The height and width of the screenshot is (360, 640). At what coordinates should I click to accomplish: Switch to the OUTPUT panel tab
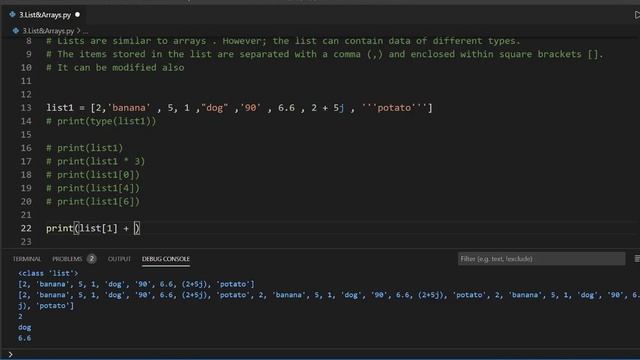coord(119,259)
